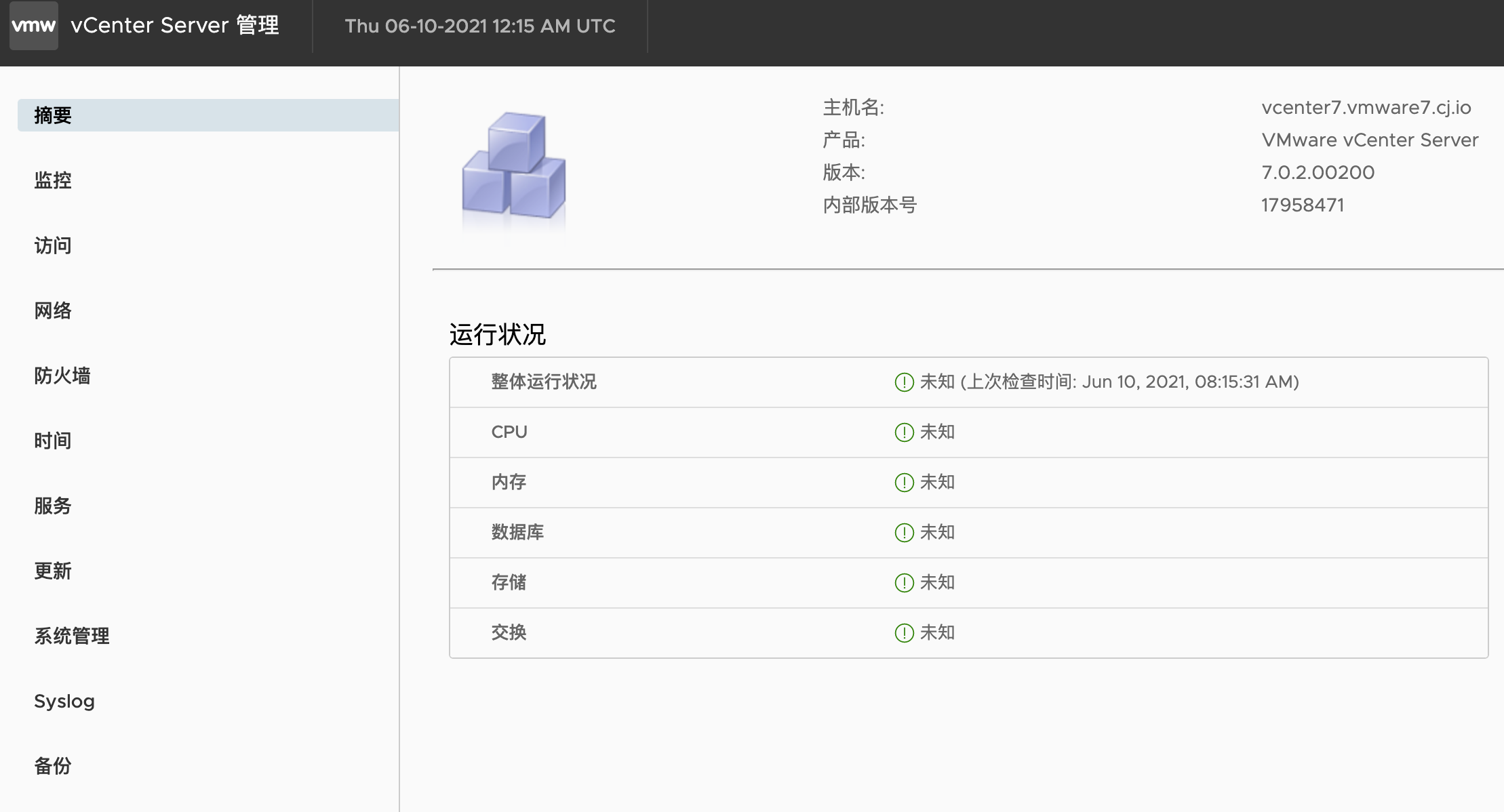1504x812 pixels.
Task: Navigate to 时间 time settings
Action: click(53, 441)
